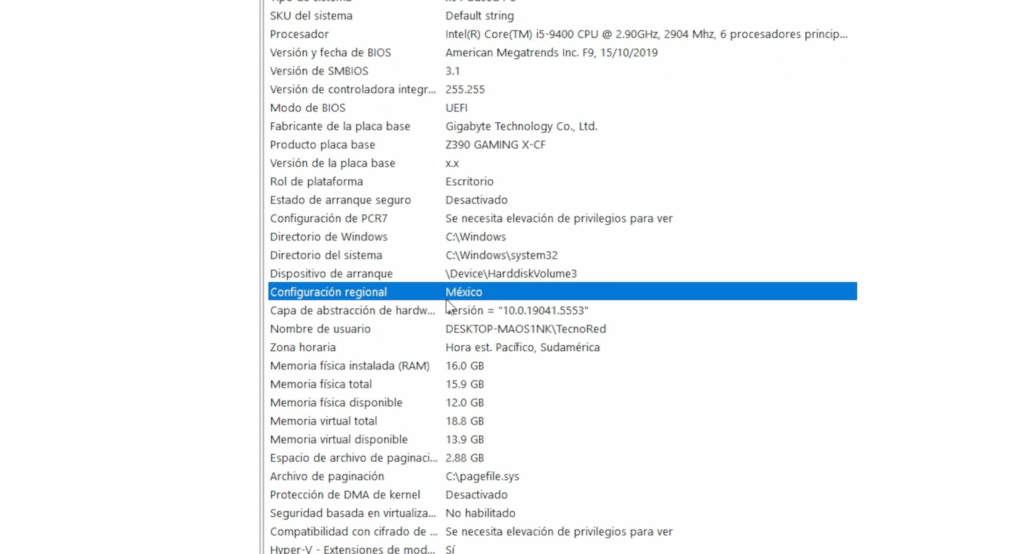The image size is (1024, 554).
Task: Select Z390 GAMING X-CF value
Action: [495, 144]
